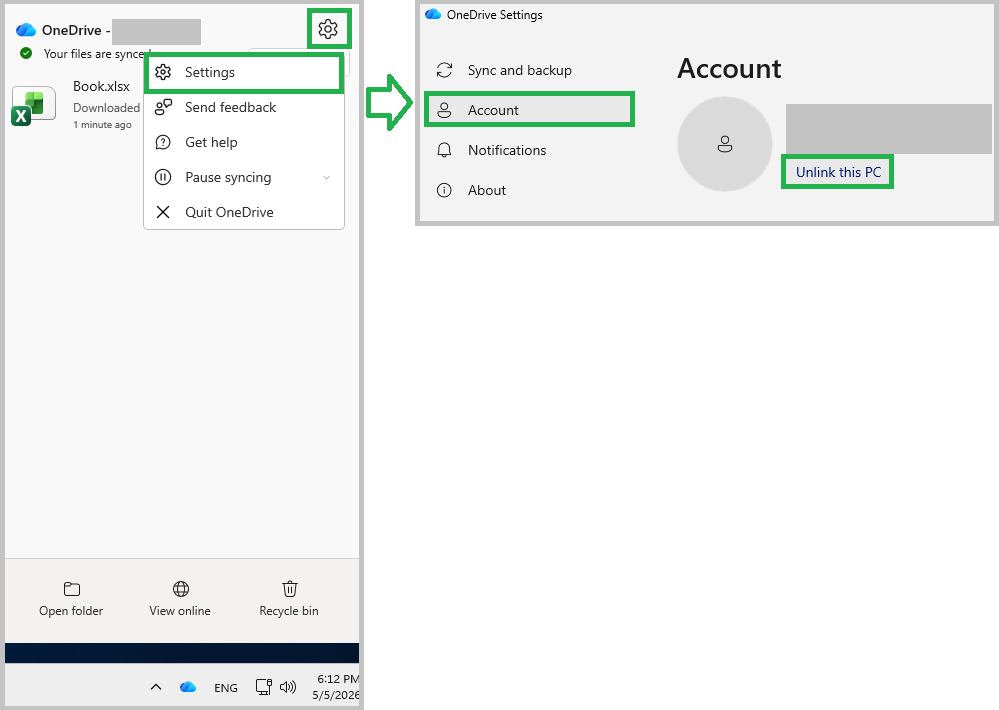
Task: Click the Quit OneDrive X icon
Action: (163, 212)
